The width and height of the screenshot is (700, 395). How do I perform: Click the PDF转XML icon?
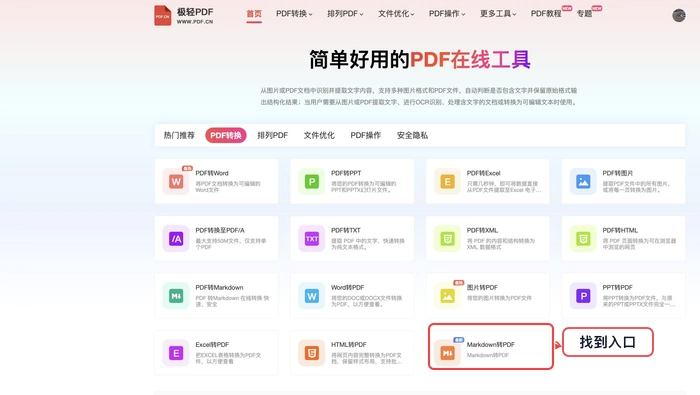click(447, 239)
